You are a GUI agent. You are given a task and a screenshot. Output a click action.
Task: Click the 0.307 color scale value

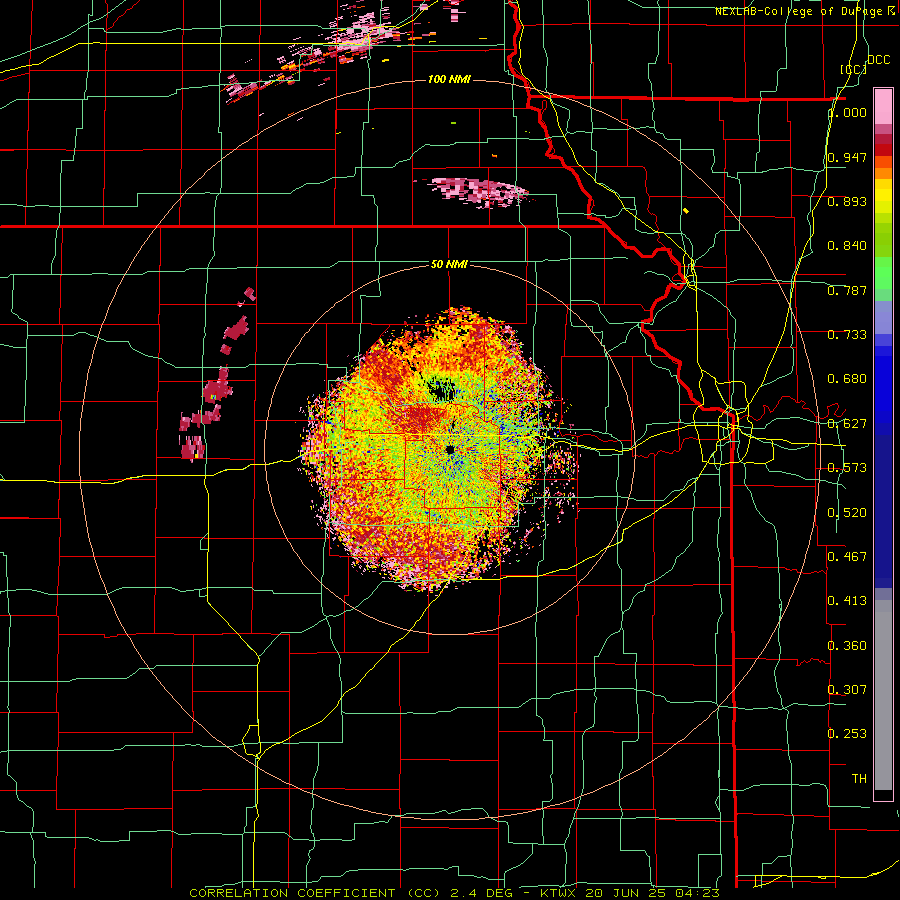tap(847, 689)
